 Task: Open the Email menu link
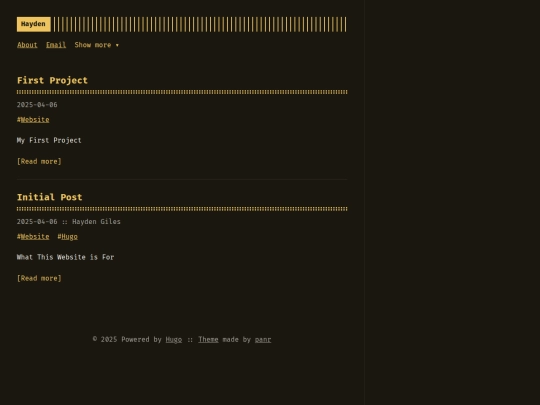56,45
